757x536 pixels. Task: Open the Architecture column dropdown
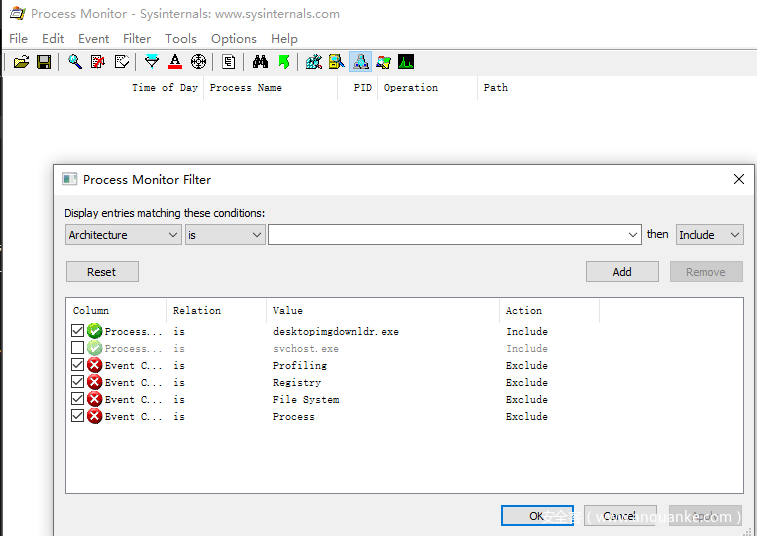click(x=123, y=235)
